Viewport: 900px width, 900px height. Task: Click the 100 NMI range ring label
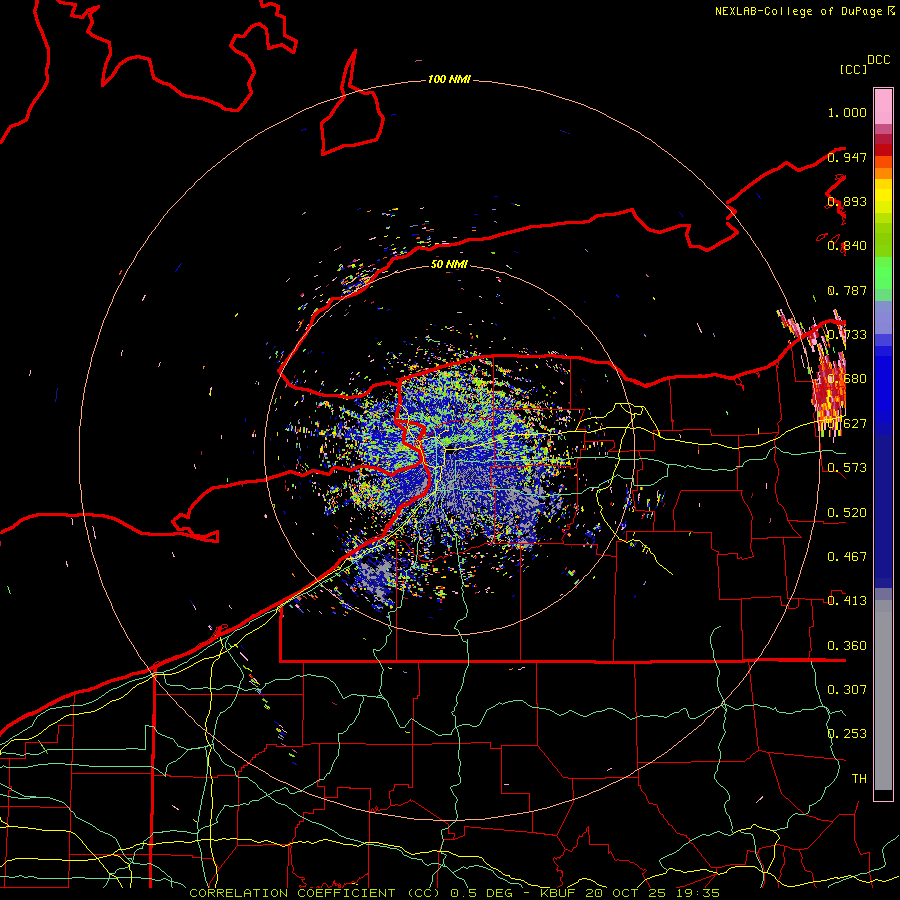pyautogui.click(x=449, y=79)
